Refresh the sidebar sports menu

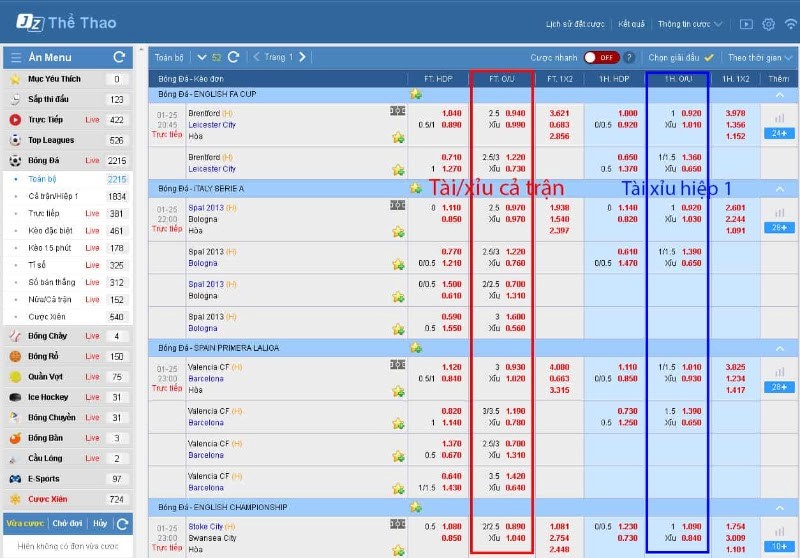119,57
